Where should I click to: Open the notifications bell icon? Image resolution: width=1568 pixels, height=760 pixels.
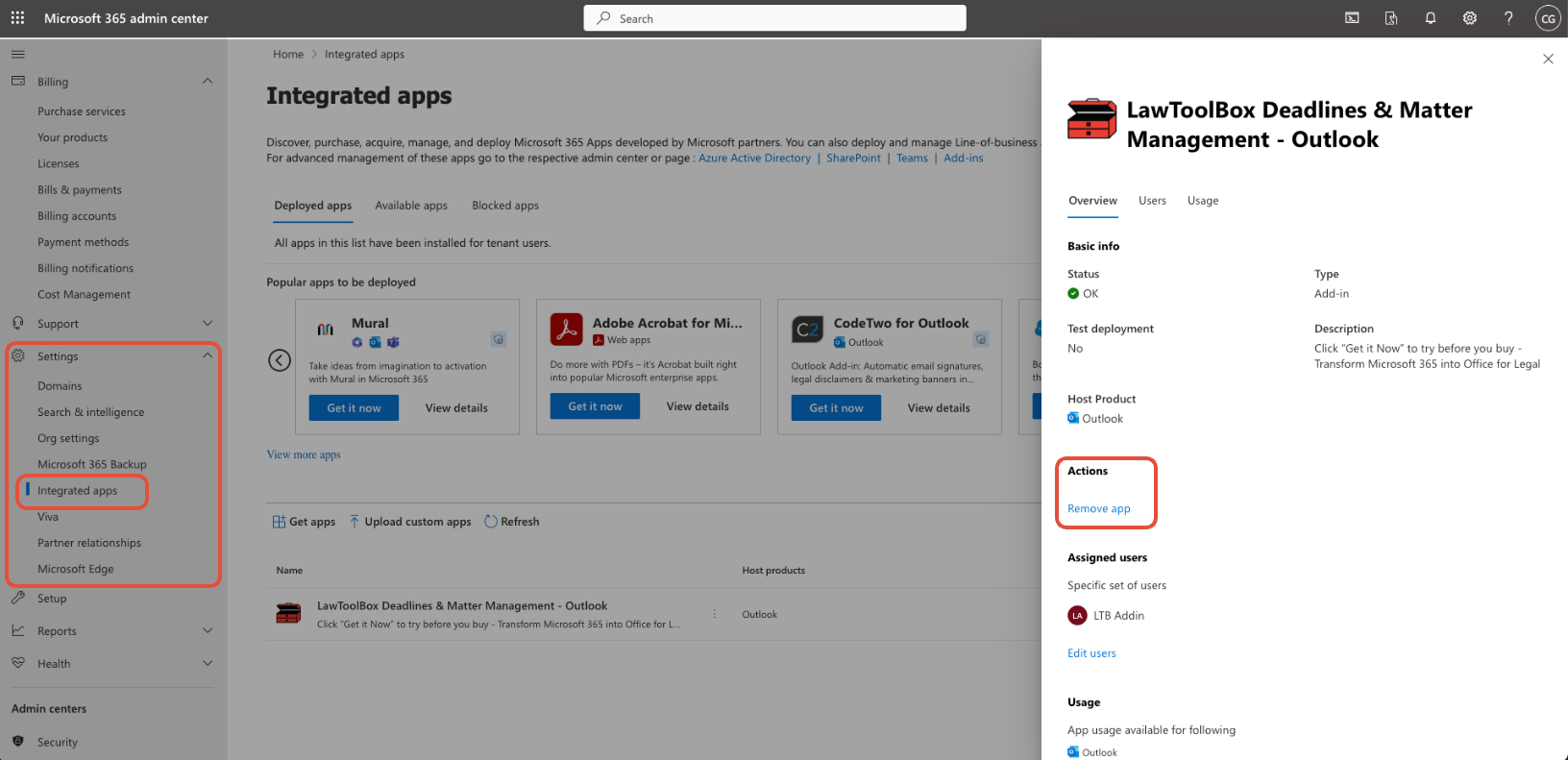click(x=1431, y=18)
